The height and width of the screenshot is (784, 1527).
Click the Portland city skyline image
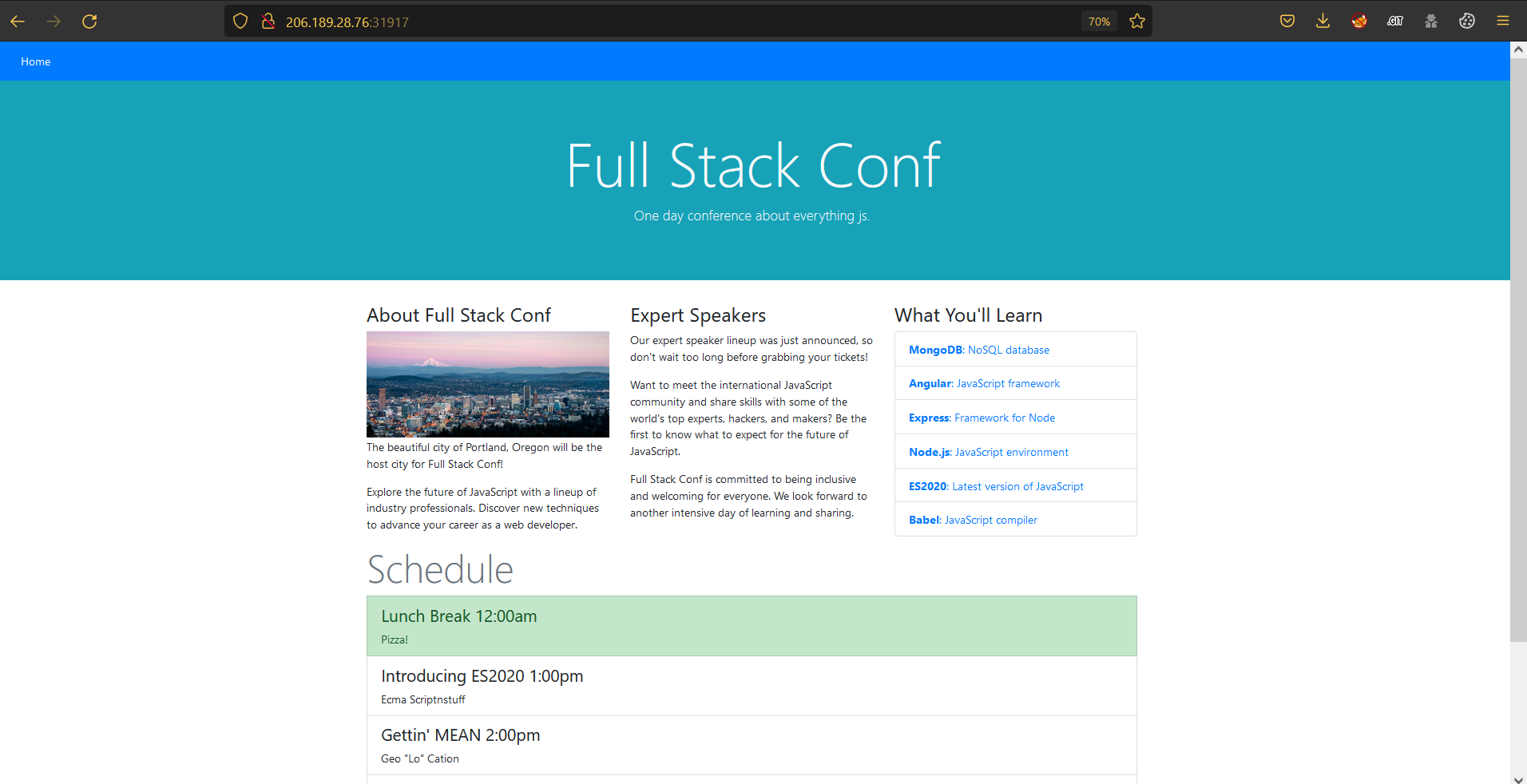coord(488,384)
